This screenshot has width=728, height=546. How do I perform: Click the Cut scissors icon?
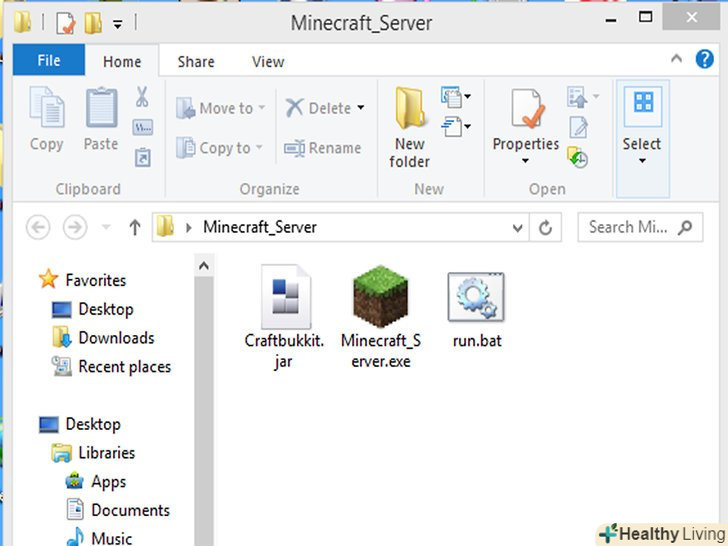142,97
